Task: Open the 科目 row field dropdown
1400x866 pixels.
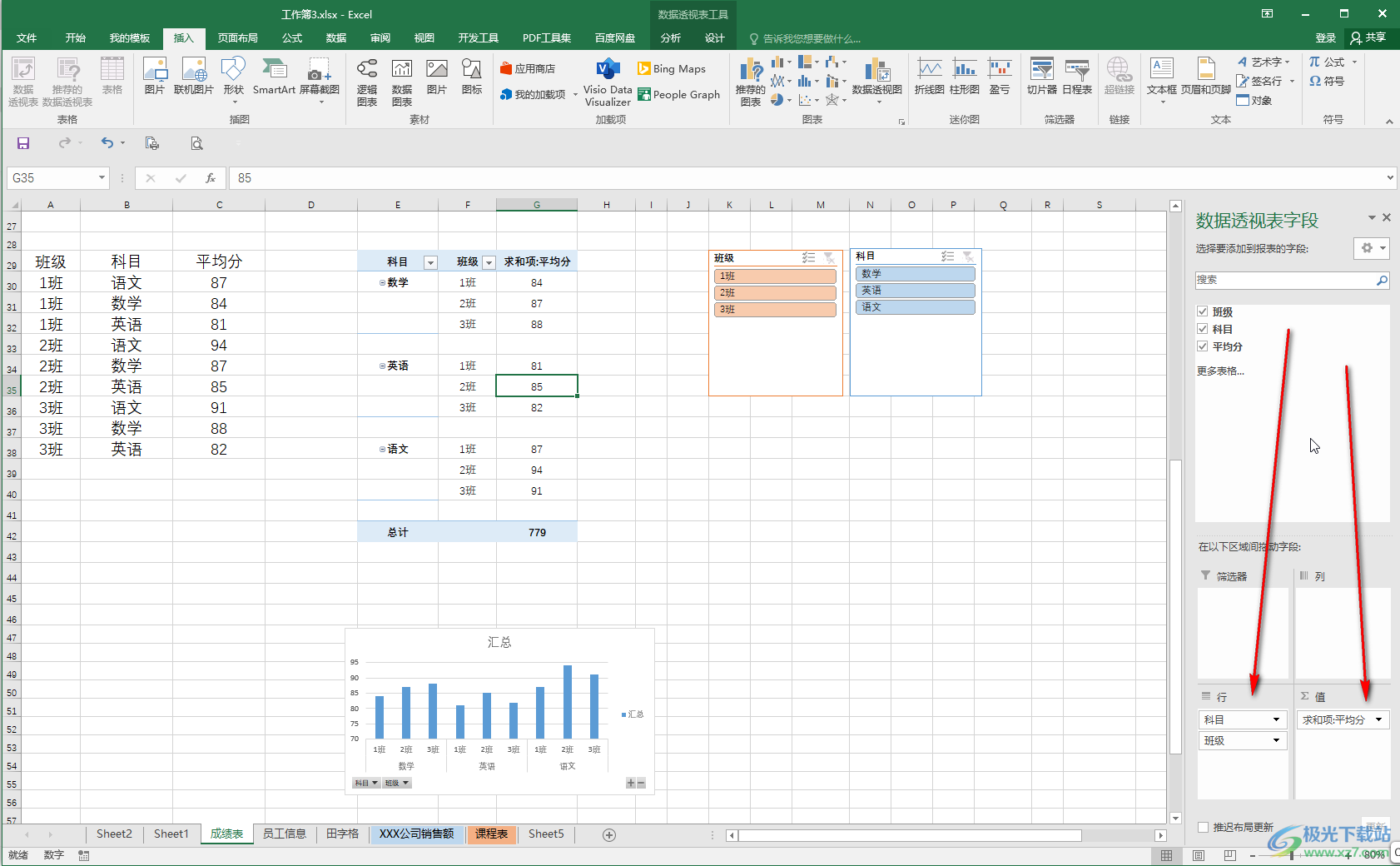Action: pyautogui.click(x=1276, y=720)
